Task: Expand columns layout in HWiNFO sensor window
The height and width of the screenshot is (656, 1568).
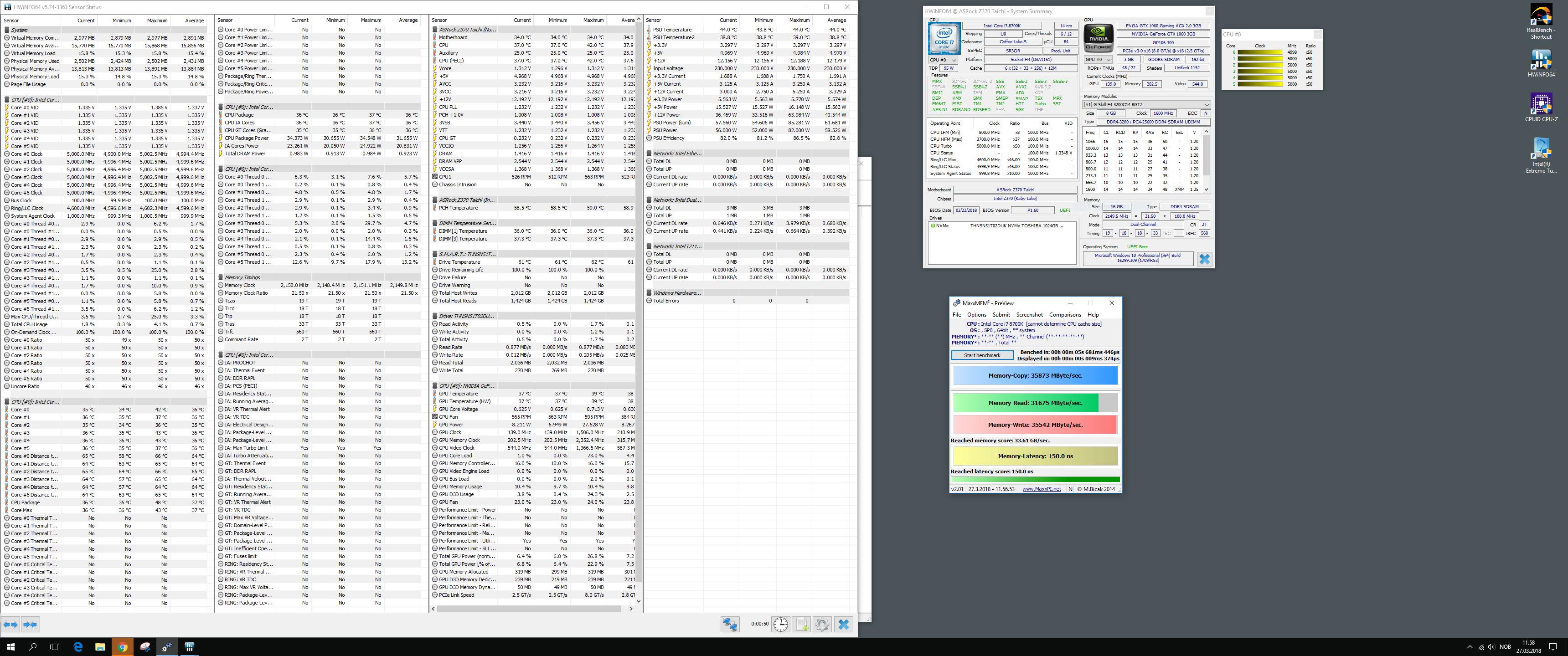Action: tap(11, 625)
